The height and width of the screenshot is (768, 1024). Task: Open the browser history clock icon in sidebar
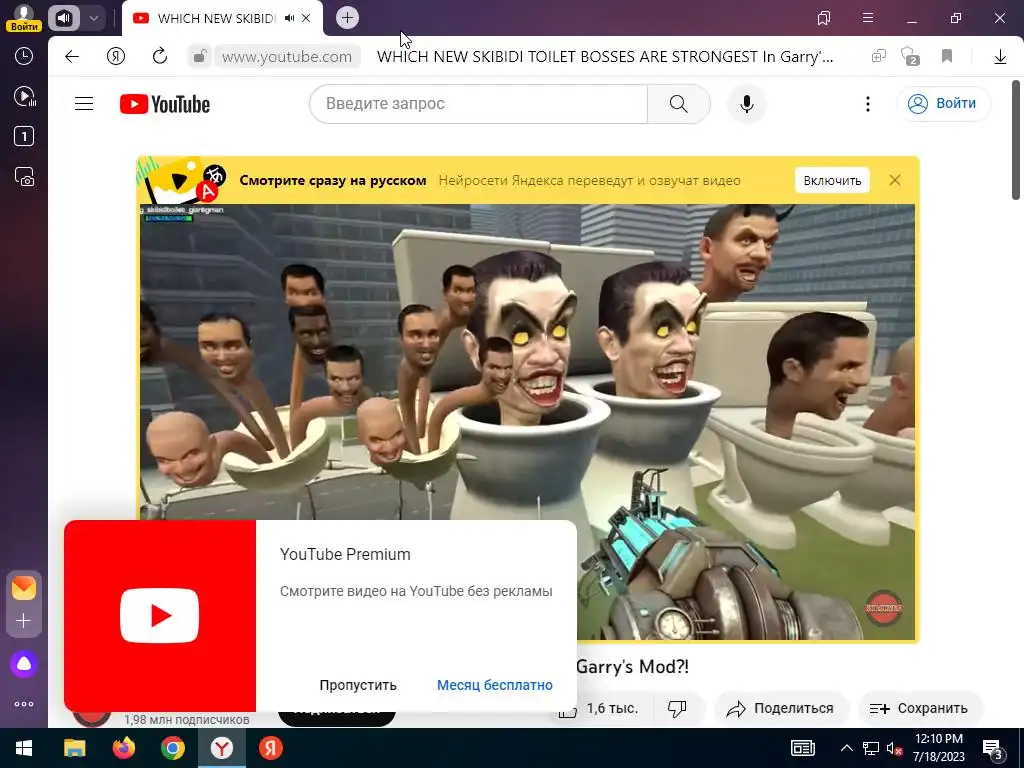(x=24, y=56)
